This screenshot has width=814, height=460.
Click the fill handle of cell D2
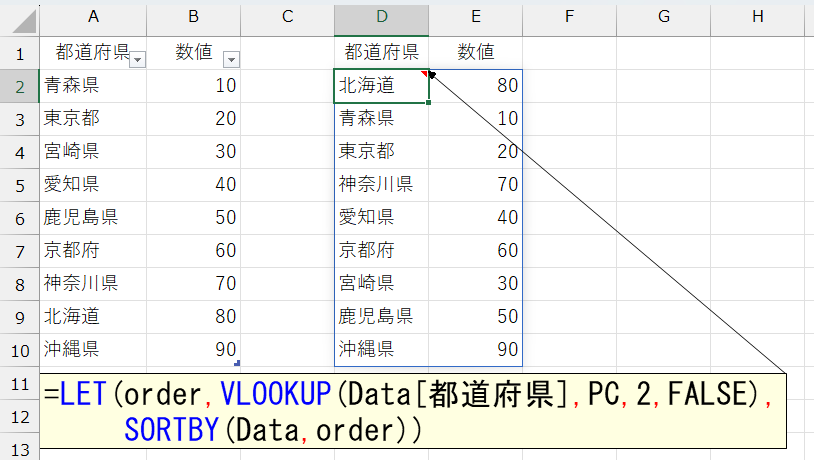428,103
